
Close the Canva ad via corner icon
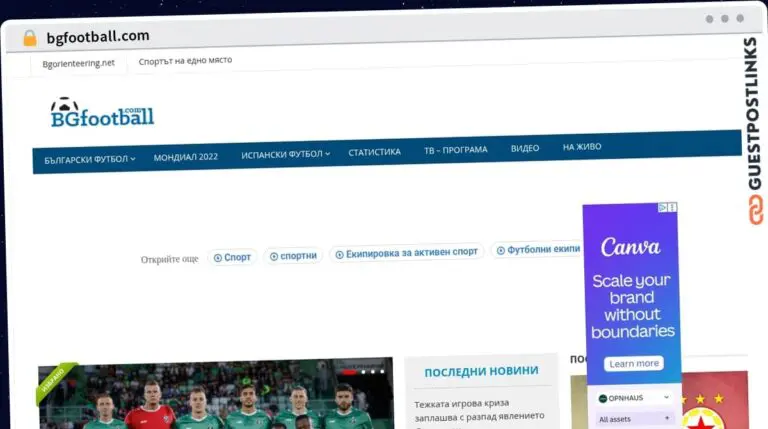[672, 208]
